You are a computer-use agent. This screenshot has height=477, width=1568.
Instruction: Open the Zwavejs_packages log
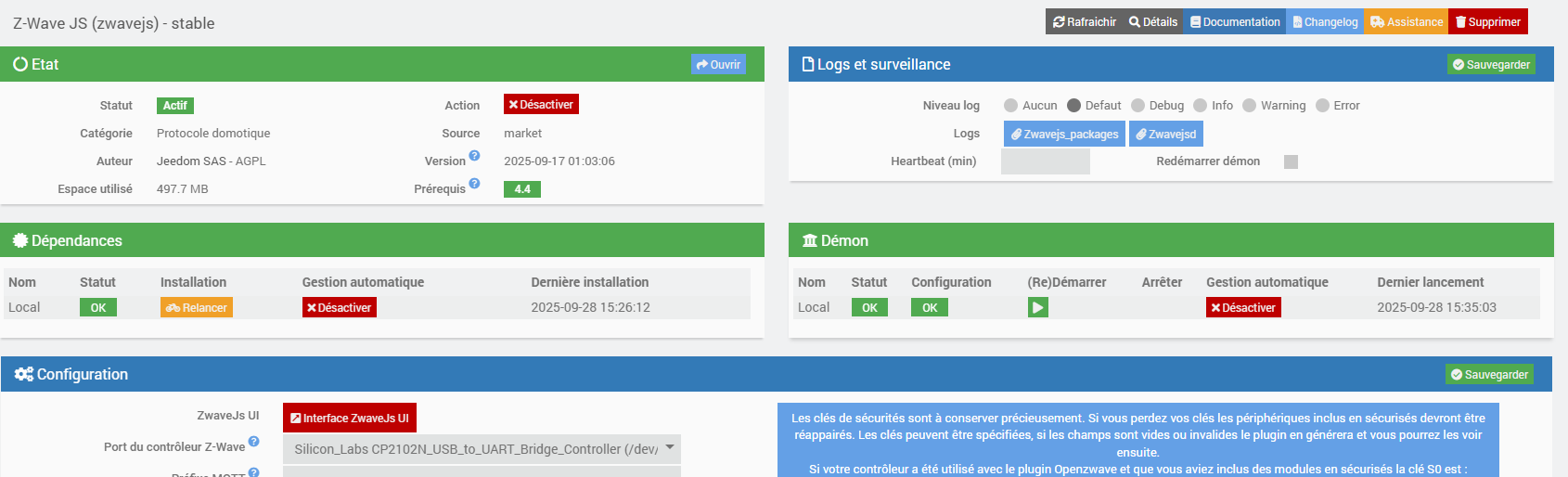(x=1064, y=134)
